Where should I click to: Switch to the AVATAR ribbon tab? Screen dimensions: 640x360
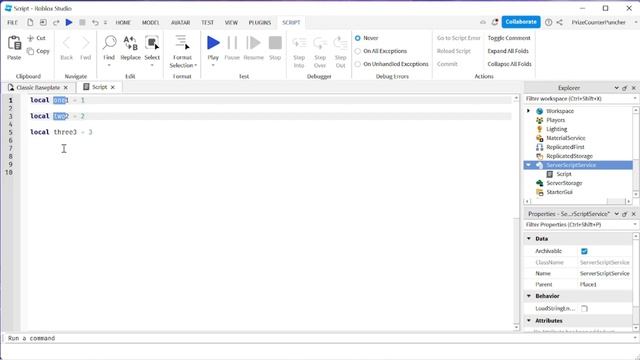180,22
